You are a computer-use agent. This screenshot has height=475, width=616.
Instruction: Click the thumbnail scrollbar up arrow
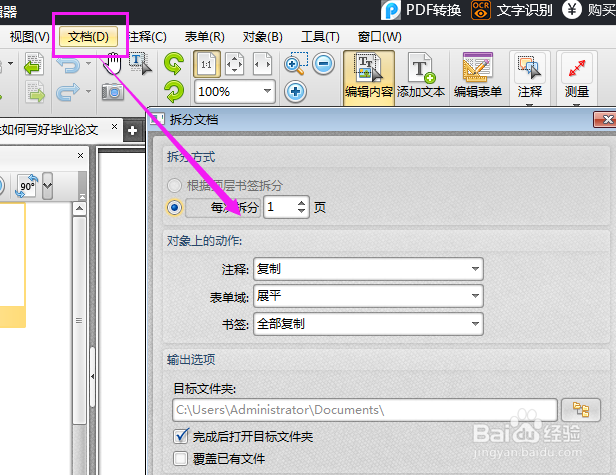pyautogui.click(x=79, y=208)
